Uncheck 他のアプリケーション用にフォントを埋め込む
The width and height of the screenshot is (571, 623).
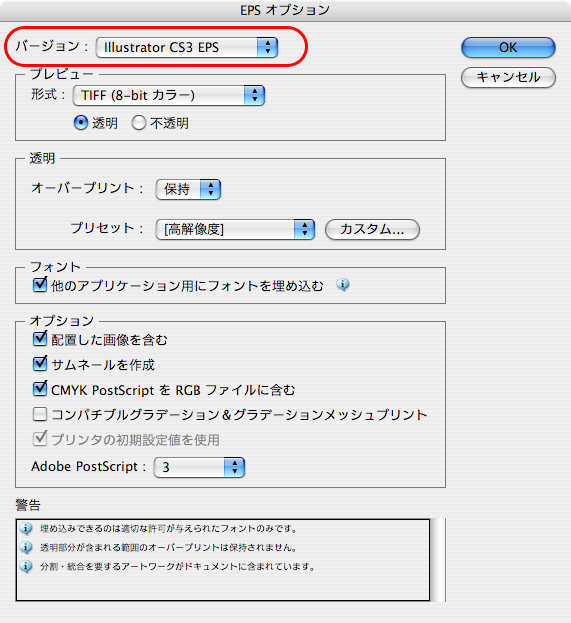tap(40, 285)
